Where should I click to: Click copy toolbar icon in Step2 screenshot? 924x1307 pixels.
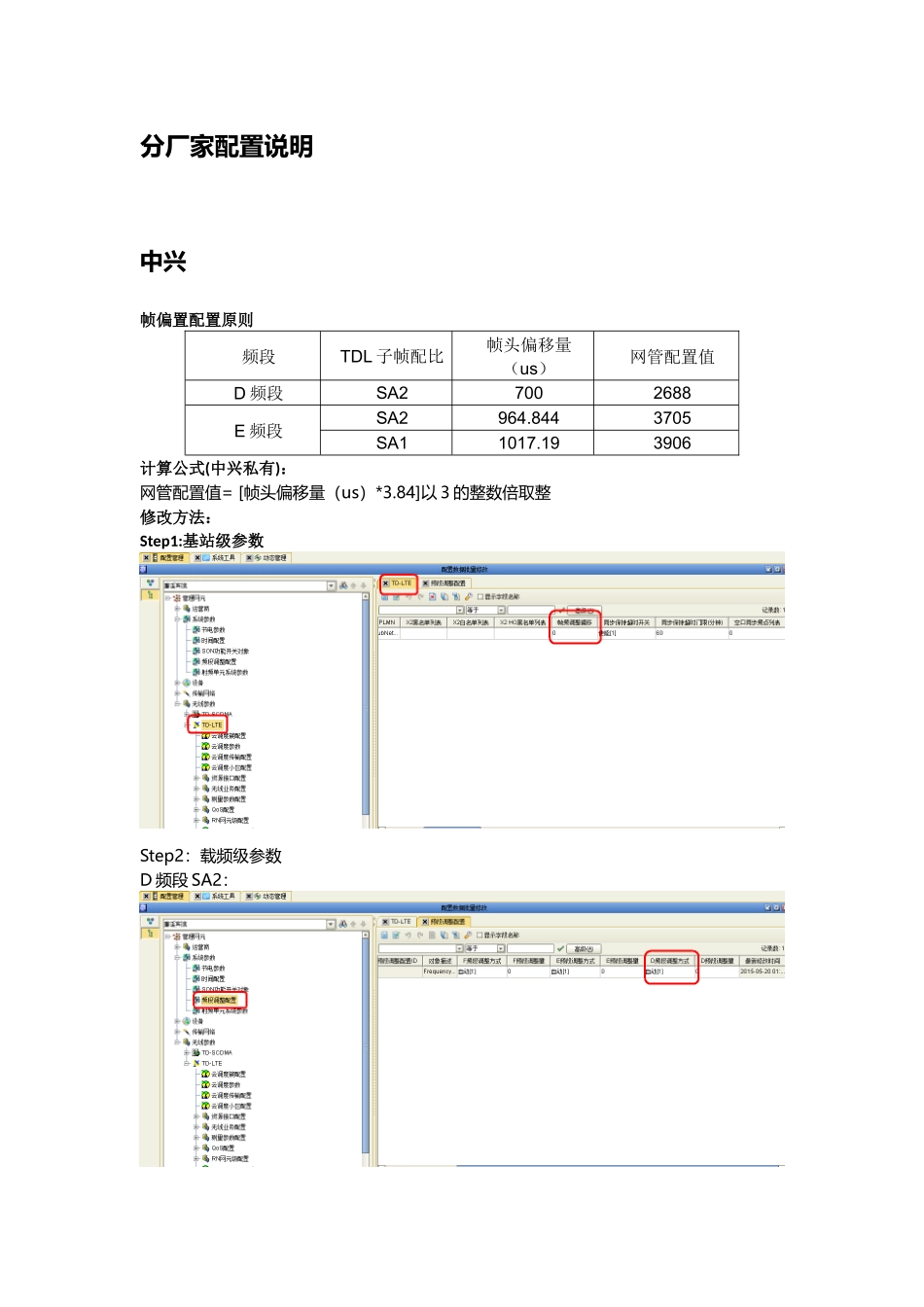pyautogui.click(x=444, y=935)
